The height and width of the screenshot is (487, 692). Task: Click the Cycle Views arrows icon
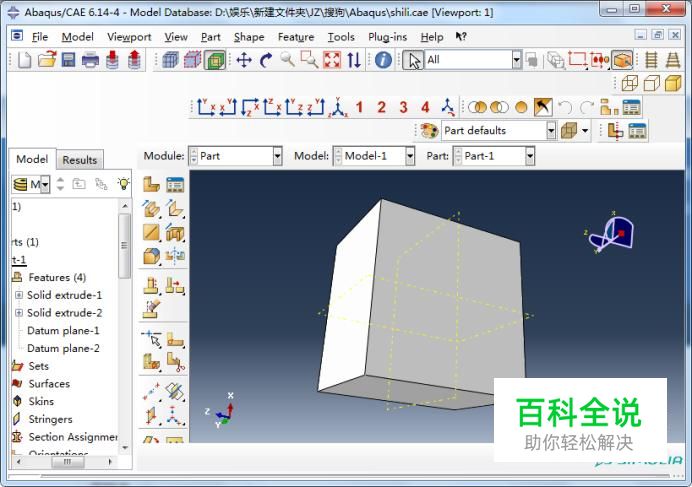pos(354,60)
